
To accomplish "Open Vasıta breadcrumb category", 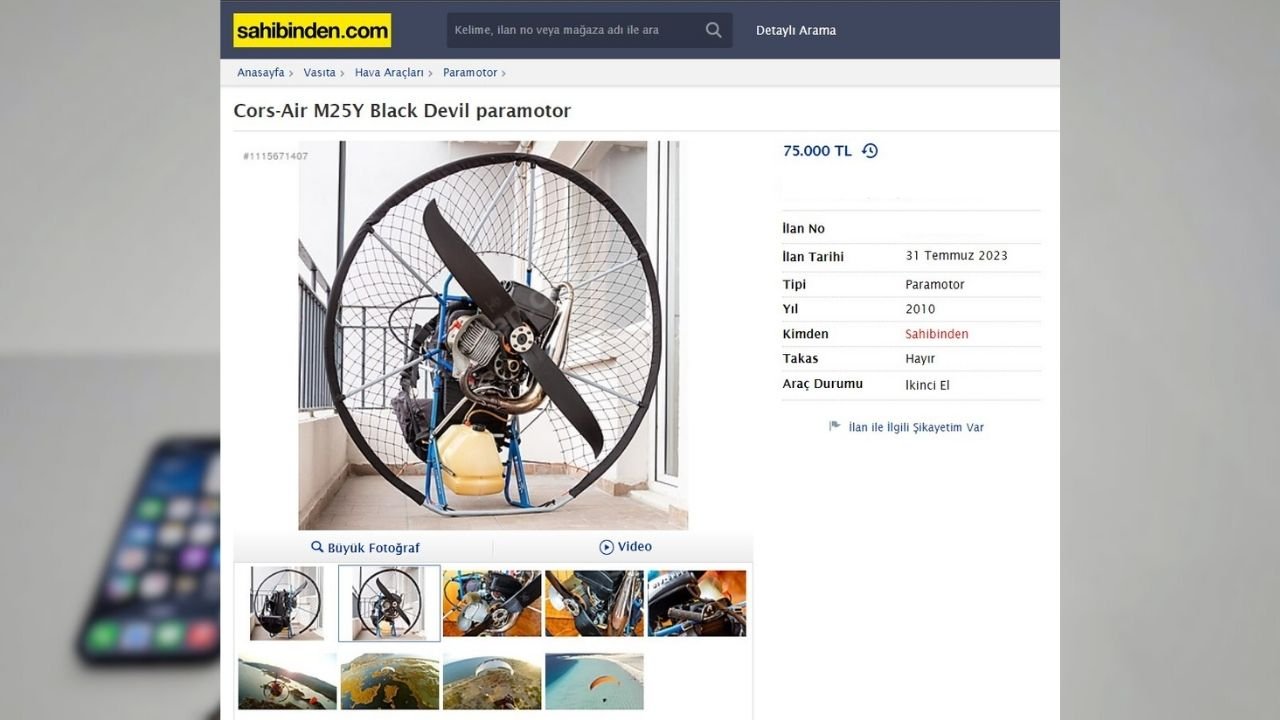I will click(x=319, y=73).
